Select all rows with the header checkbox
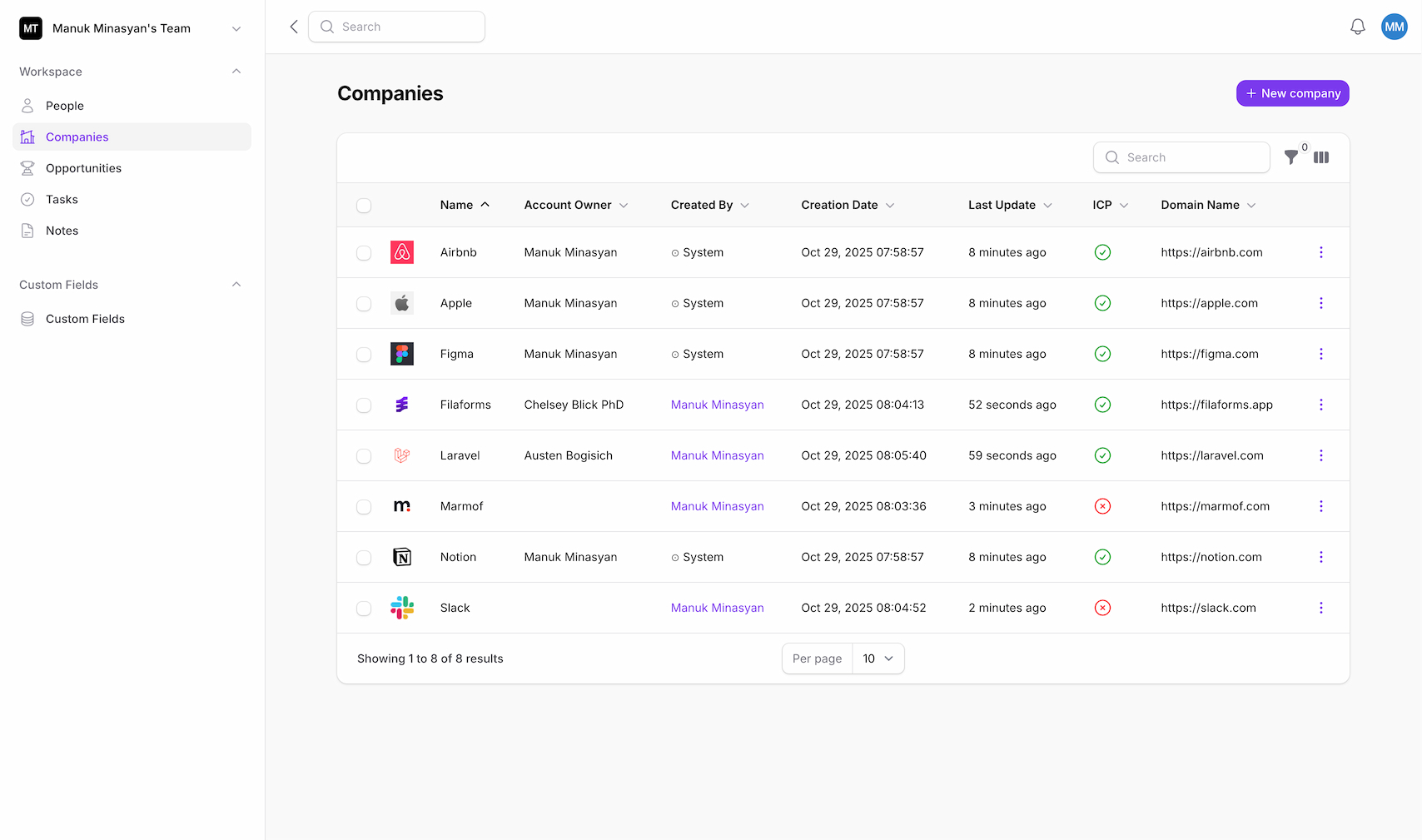Image resolution: width=1422 pixels, height=840 pixels. point(364,205)
